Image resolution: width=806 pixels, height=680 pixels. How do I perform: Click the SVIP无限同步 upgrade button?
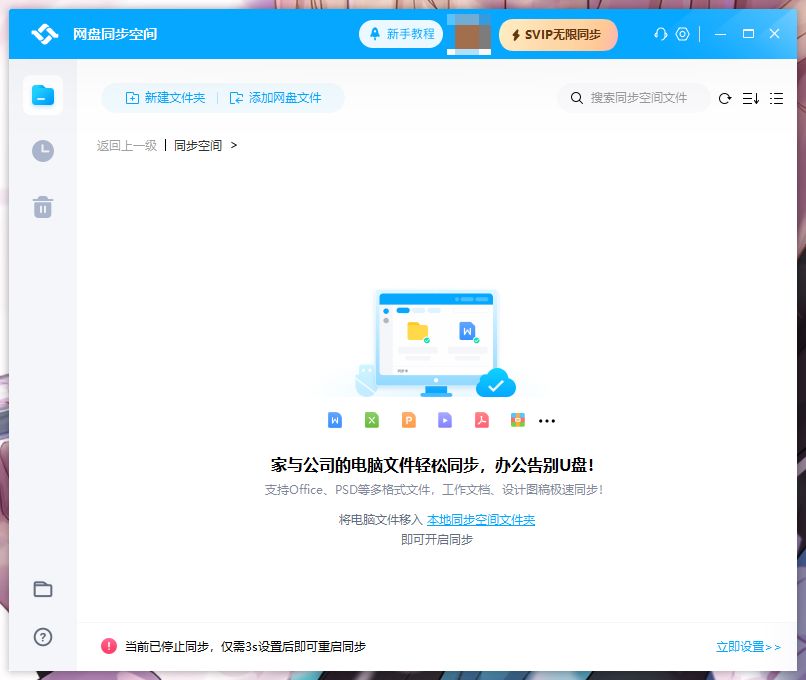tap(558, 34)
